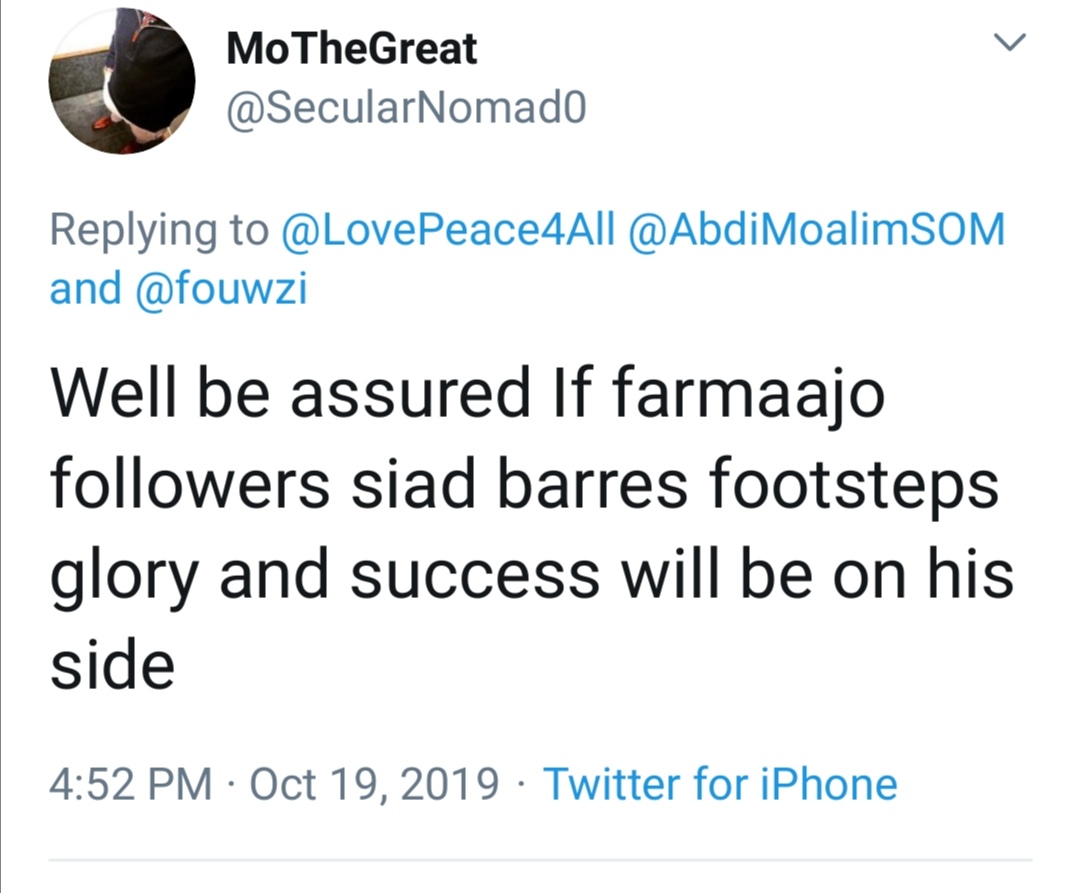Viewport: 1080px width, 893px height.
Task: Open the MoTheGreat display name
Action: point(352,49)
